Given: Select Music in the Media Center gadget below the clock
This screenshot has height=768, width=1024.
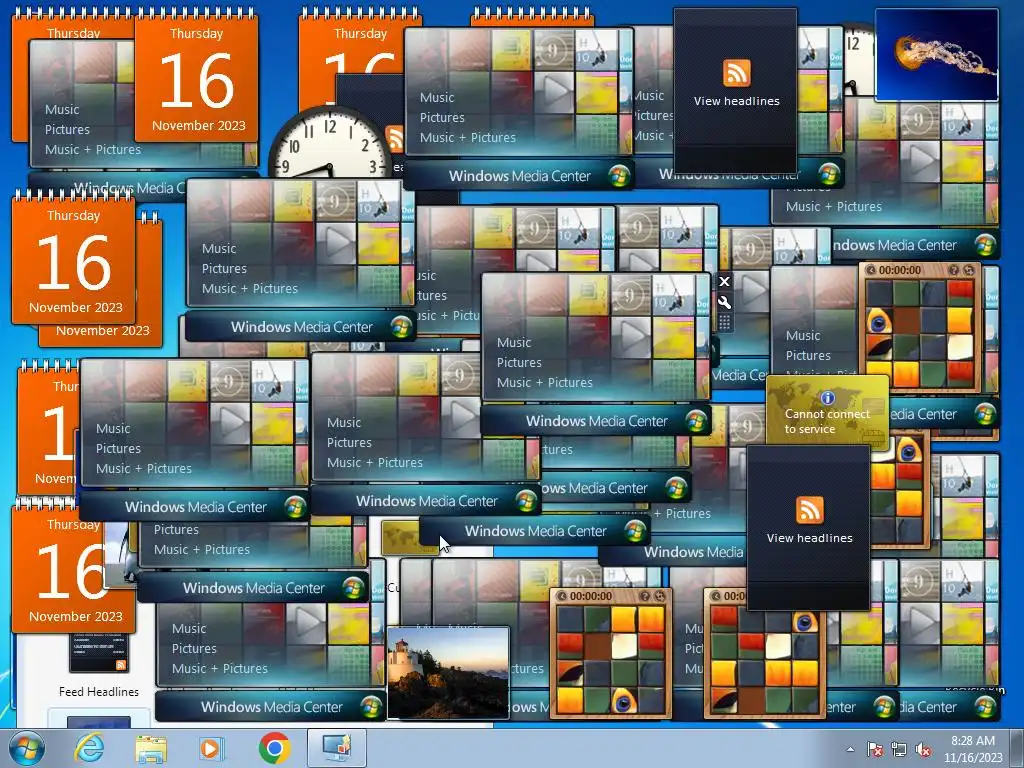Looking at the screenshot, I should [x=219, y=248].
